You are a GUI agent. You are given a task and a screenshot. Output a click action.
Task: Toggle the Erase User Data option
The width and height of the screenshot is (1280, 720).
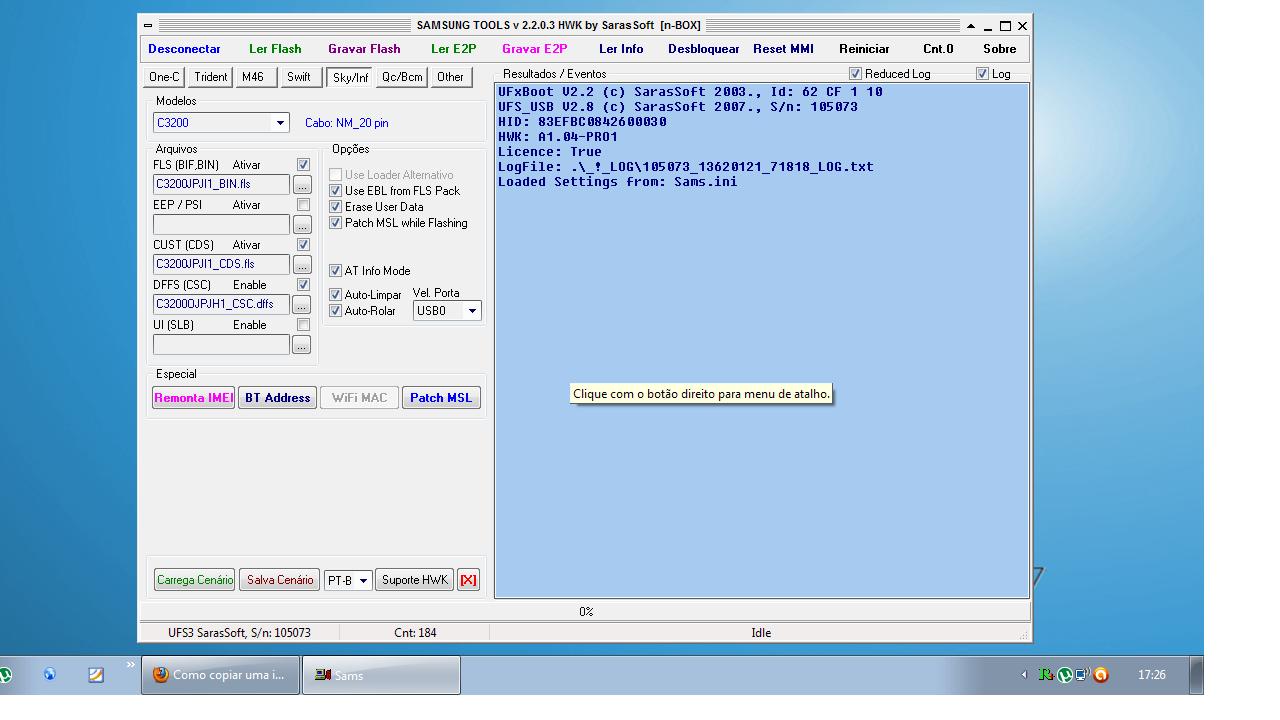coord(336,207)
